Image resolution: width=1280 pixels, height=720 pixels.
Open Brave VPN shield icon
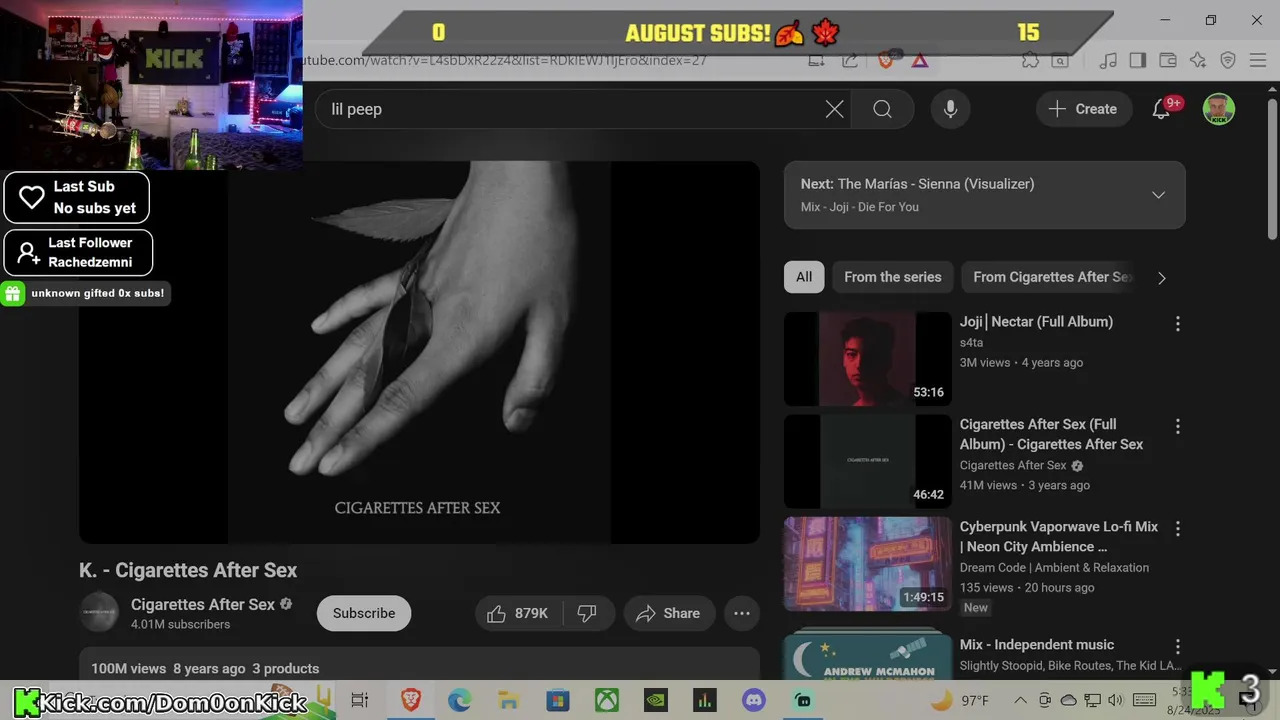1228,60
